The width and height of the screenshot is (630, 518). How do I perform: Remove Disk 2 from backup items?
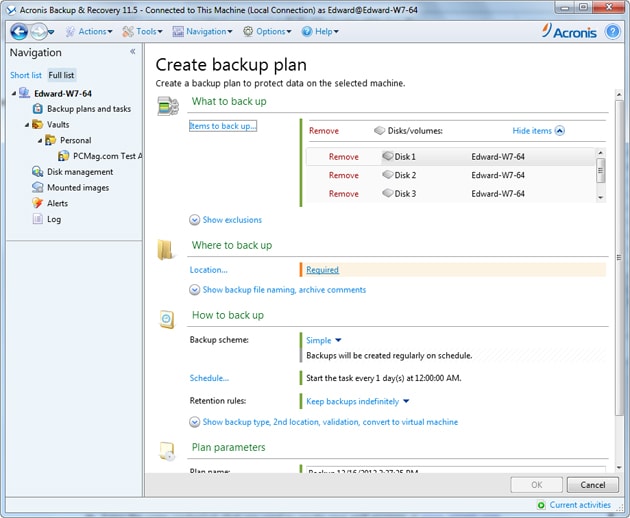(x=344, y=175)
